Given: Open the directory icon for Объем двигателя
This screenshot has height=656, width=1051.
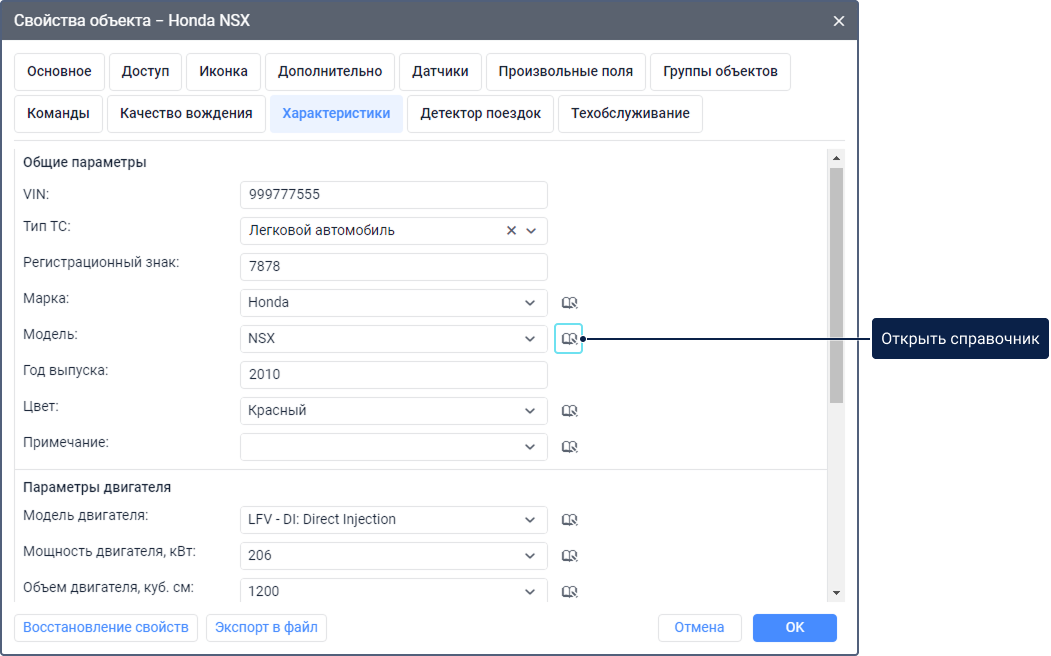Looking at the screenshot, I should (x=569, y=592).
